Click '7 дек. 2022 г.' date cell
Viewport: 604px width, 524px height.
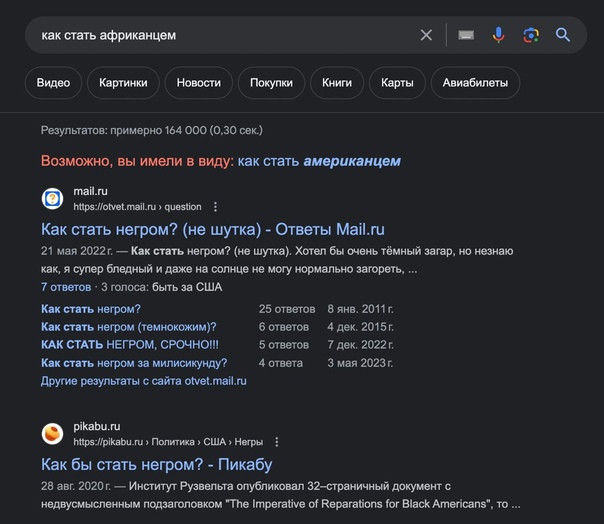coord(361,344)
